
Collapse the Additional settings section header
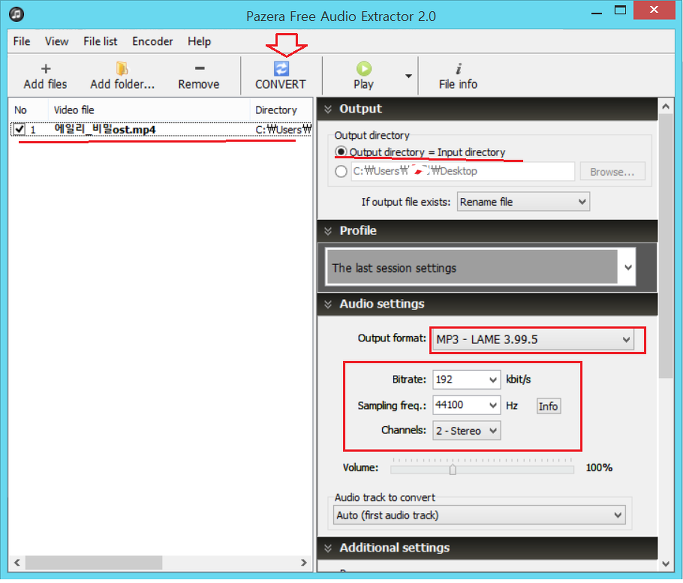point(487,548)
